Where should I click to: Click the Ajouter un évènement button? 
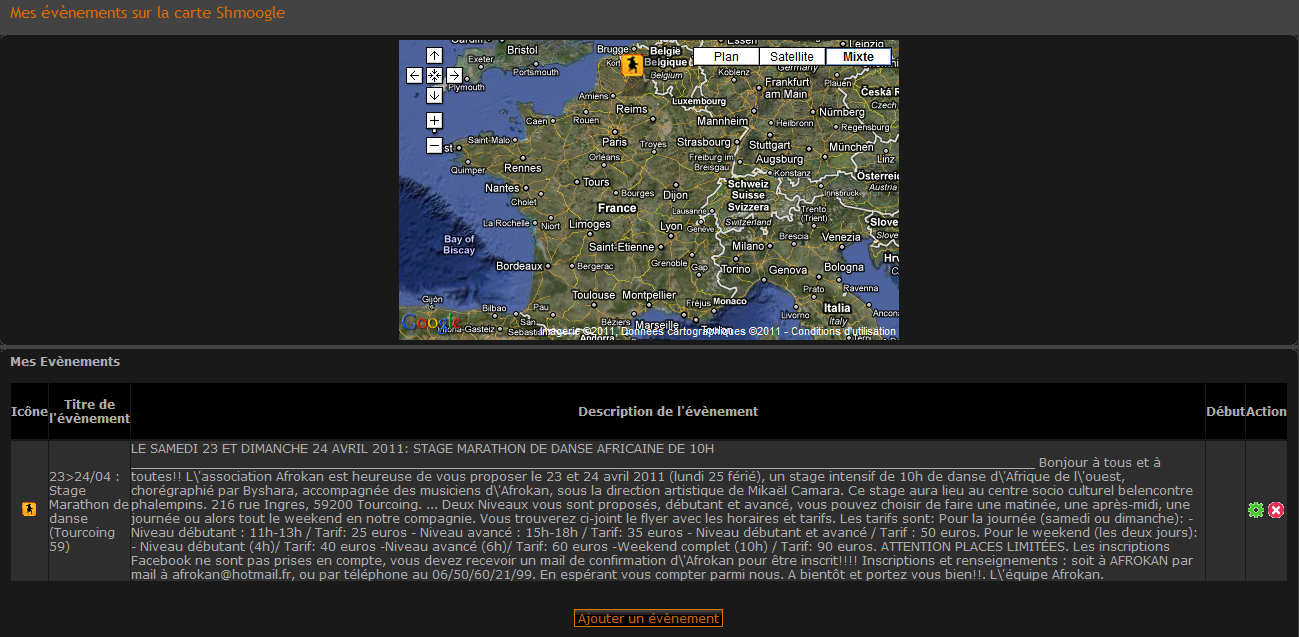[x=648, y=619]
